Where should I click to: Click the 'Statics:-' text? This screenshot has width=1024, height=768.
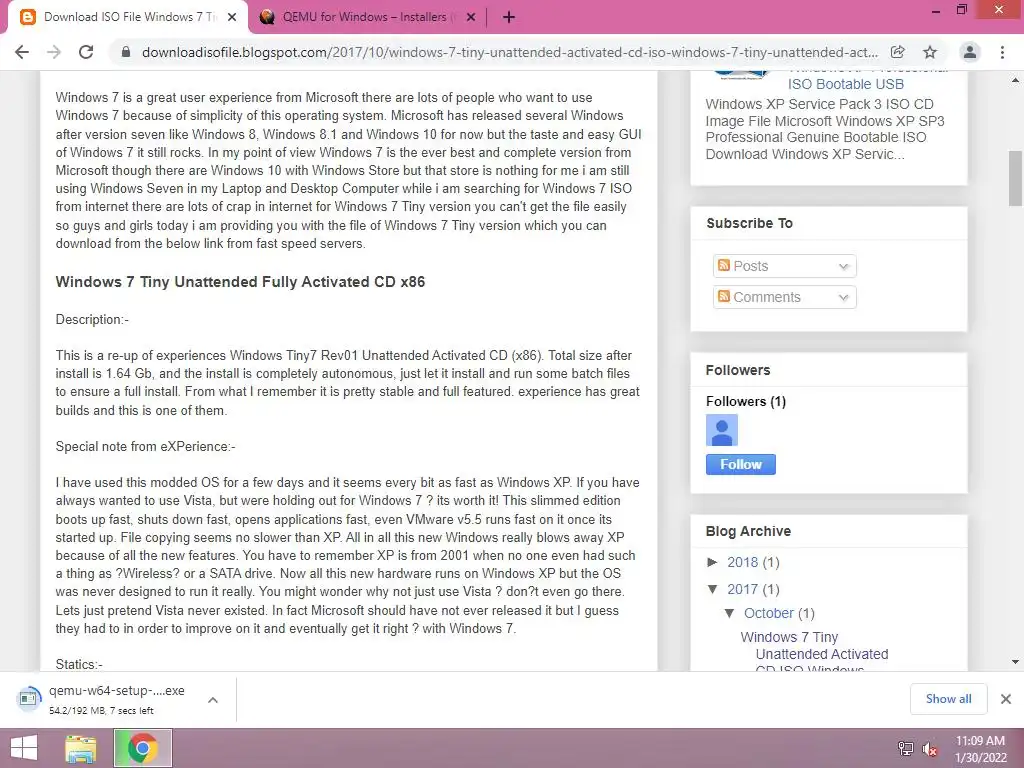[79, 664]
